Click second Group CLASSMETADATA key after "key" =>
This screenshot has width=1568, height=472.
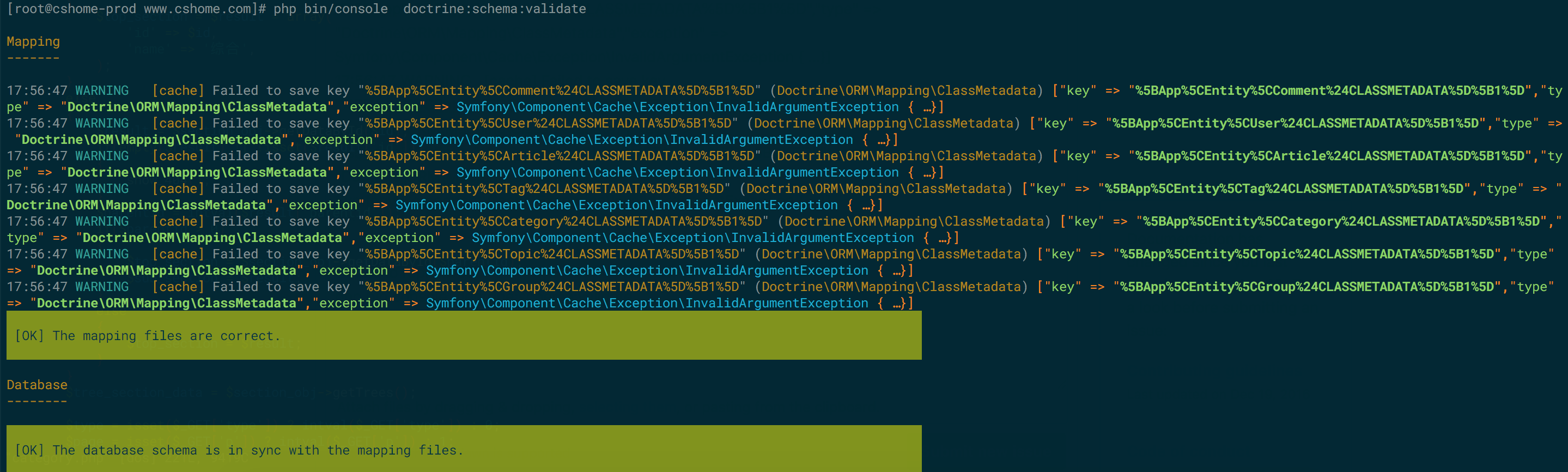[x=1308, y=287]
